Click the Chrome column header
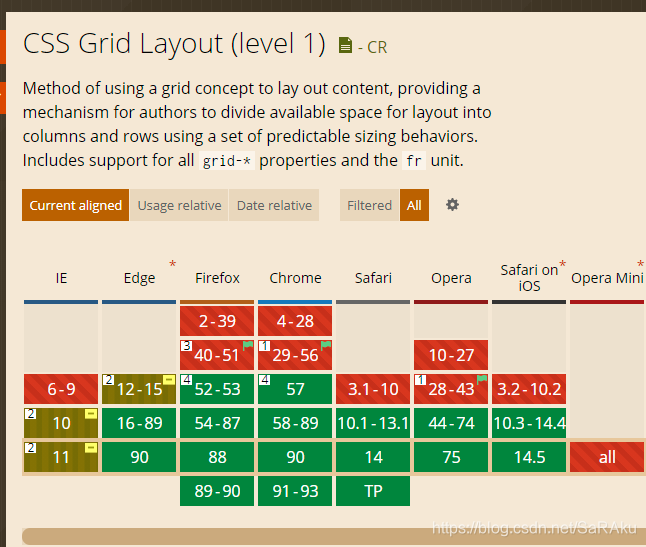 [295, 278]
